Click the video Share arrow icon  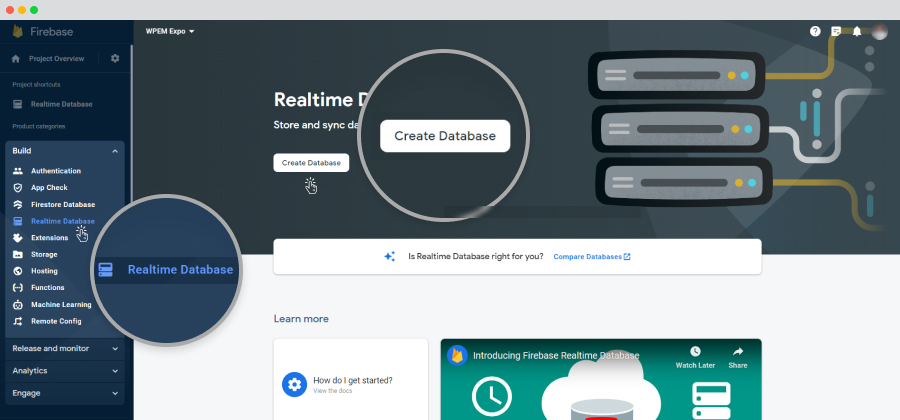click(738, 351)
